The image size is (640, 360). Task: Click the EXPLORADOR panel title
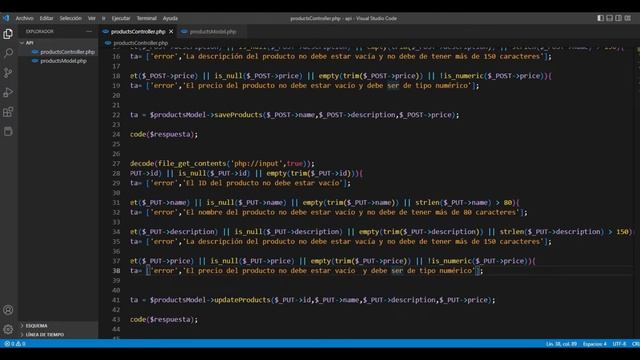40,31
